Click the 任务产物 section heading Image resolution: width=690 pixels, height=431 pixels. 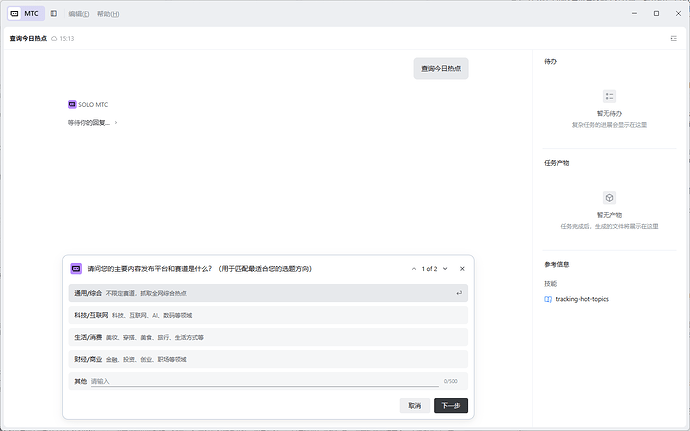point(557,163)
